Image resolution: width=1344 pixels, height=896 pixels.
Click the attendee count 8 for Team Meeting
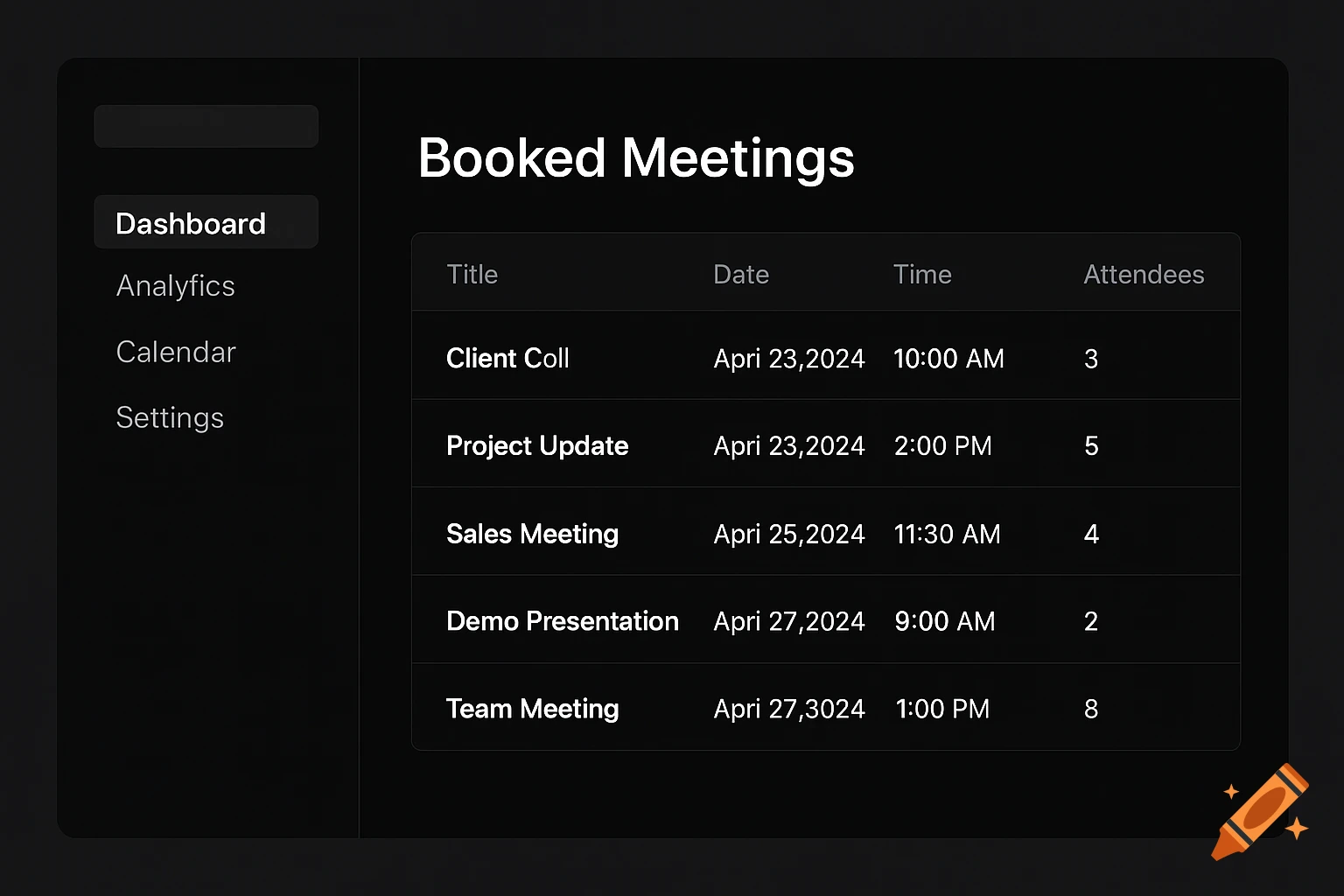1090,709
